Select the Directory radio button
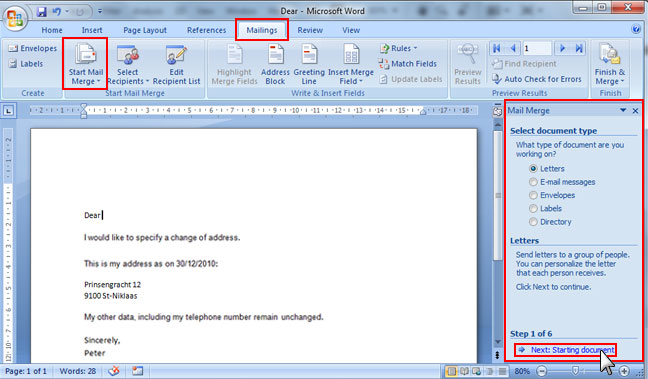 [x=533, y=222]
